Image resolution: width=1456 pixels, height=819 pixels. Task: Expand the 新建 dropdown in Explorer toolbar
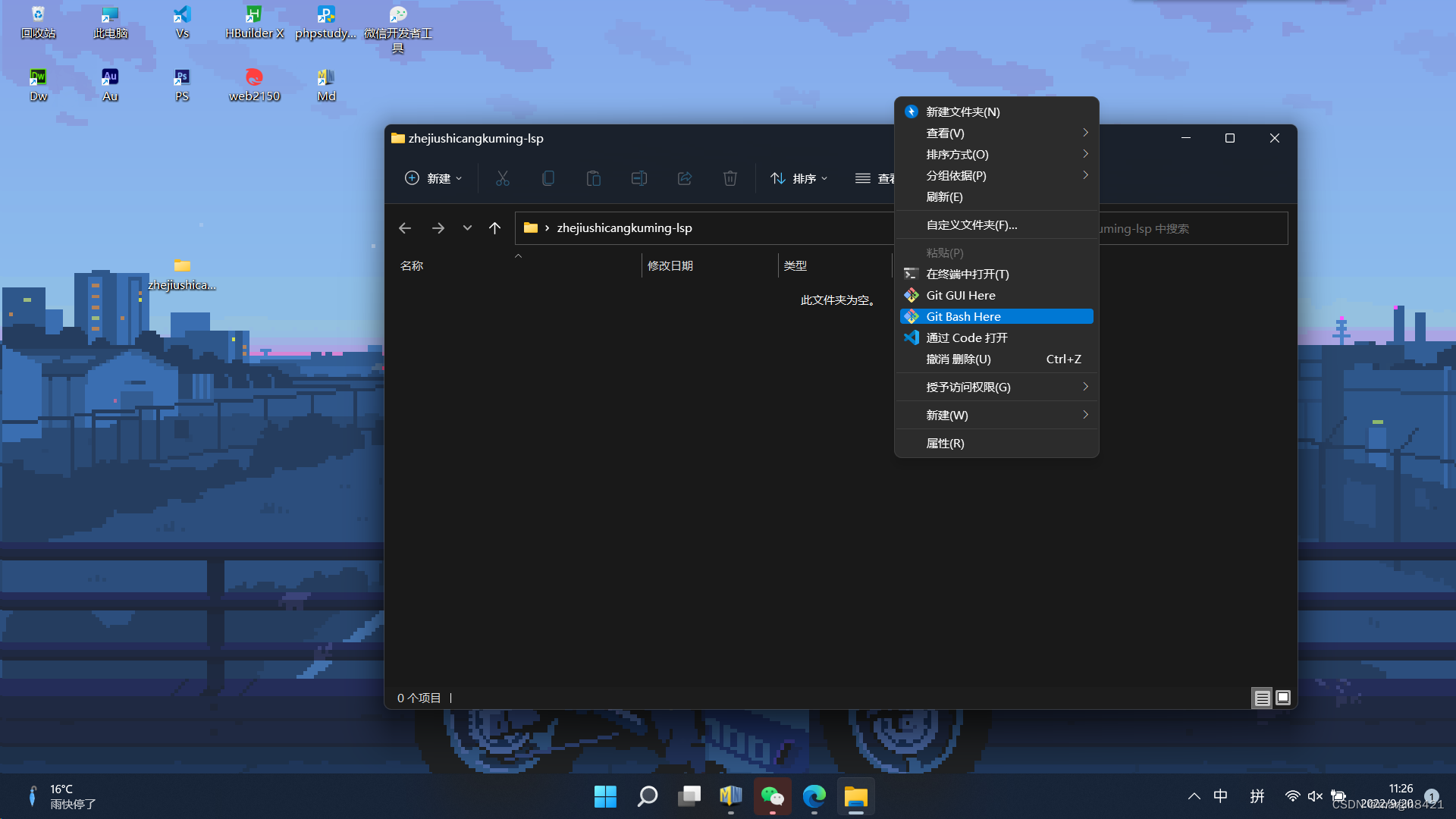tap(433, 178)
